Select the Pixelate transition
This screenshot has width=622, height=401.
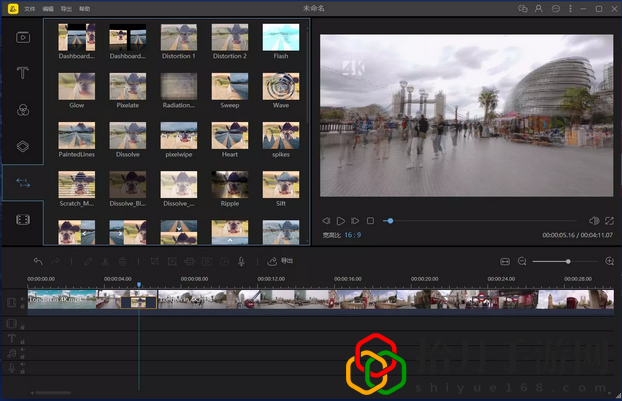click(x=128, y=86)
